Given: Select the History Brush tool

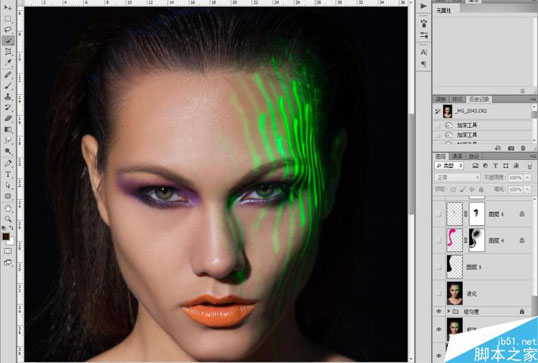Looking at the screenshot, I should pos(8,107).
